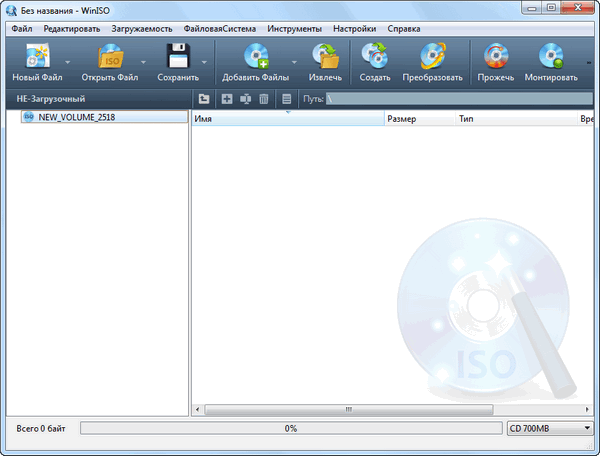Image resolution: width=600 pixels, height=456 pixels.
Task: Click the Монтировать mount icon
Action: pyautogui.click(x=551, y=57)
